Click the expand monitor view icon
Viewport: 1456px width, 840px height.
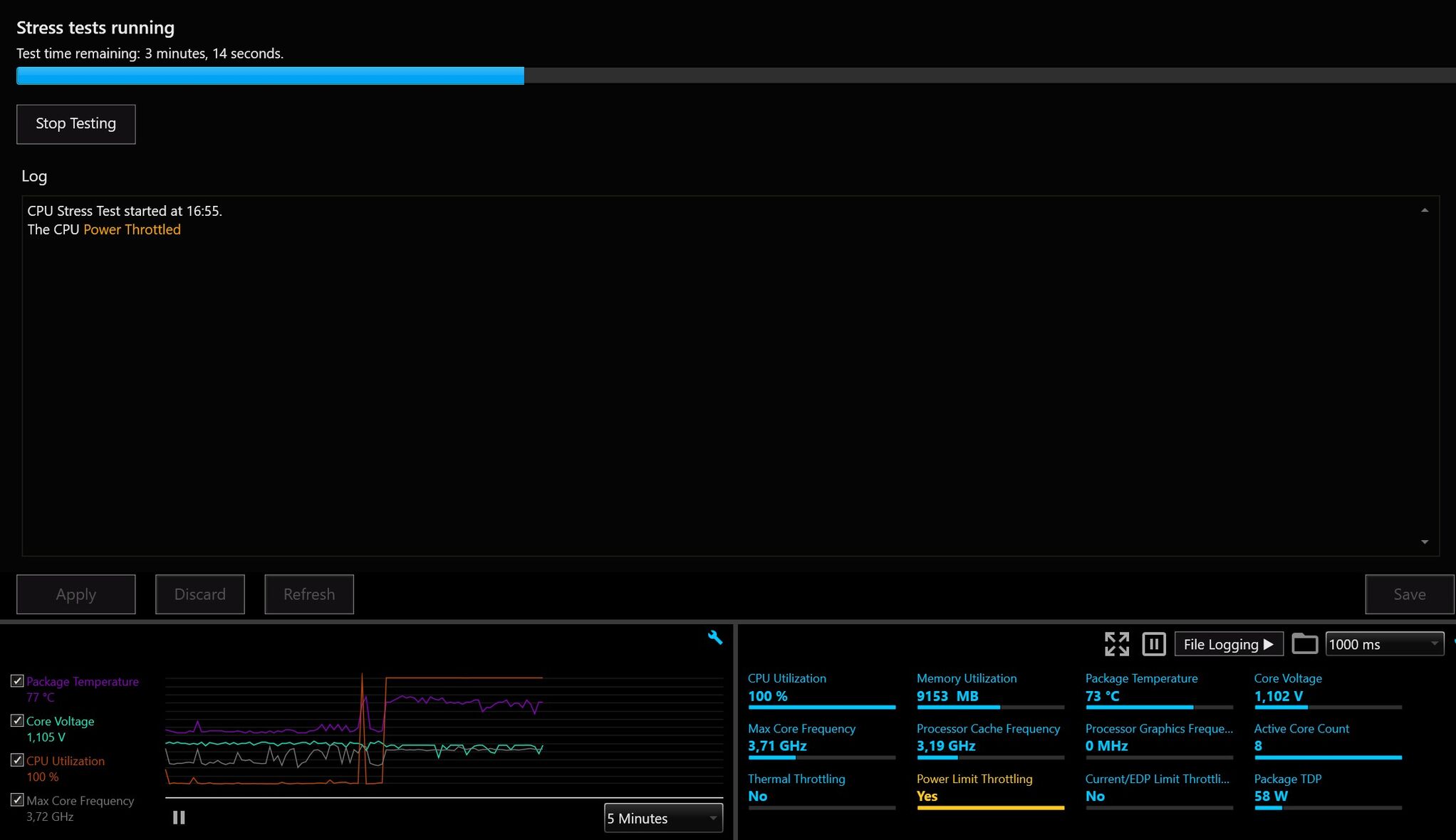1116,644
